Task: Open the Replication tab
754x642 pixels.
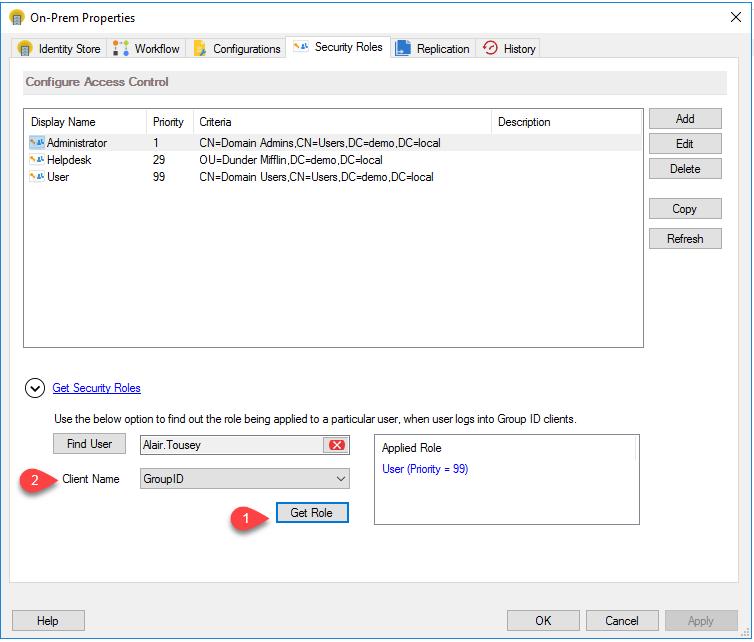Action: (432, 49)
